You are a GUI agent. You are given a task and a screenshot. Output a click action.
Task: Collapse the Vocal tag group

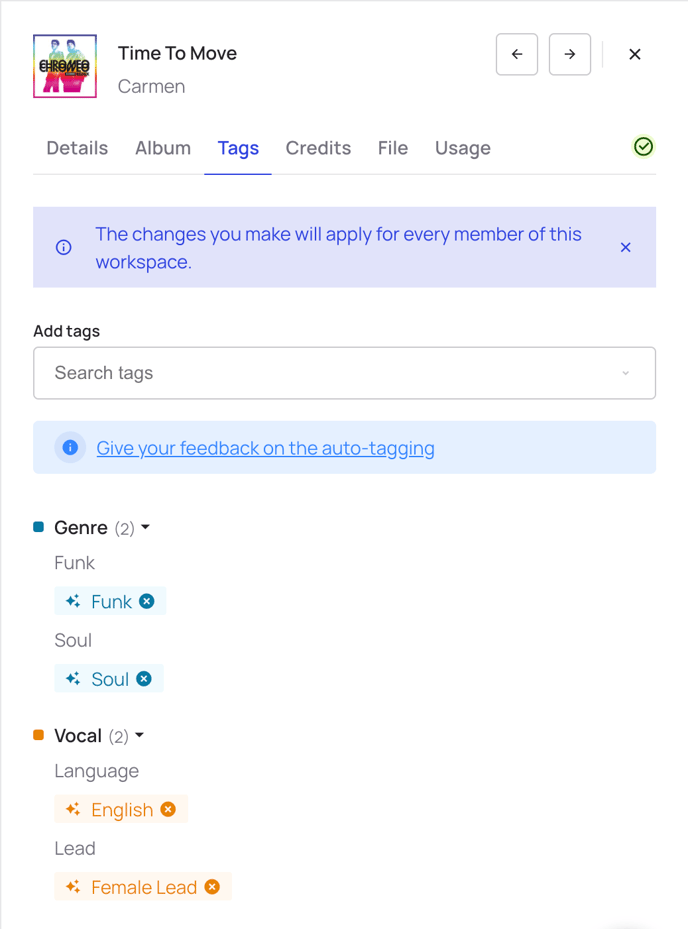coord(139,735)
